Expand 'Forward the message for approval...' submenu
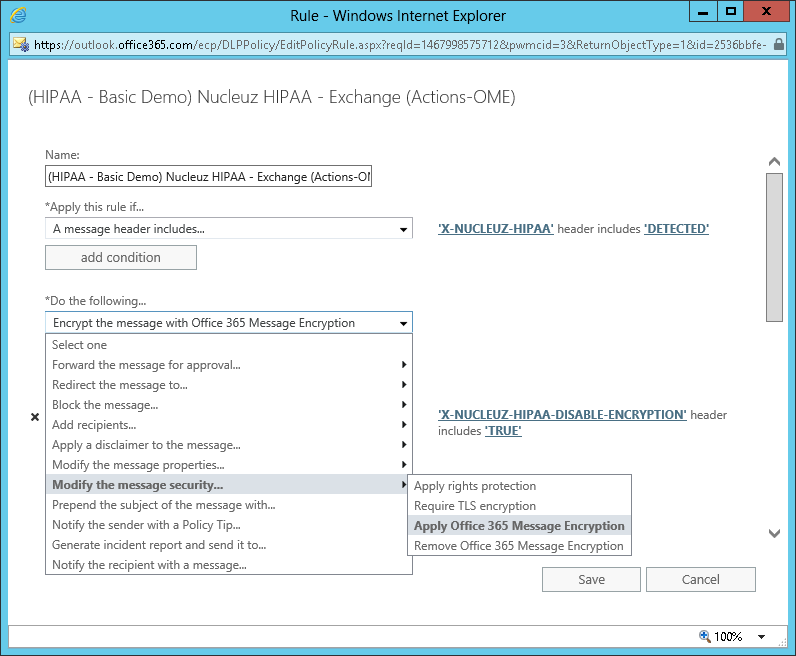796x656 pixels. click(228, 365)
